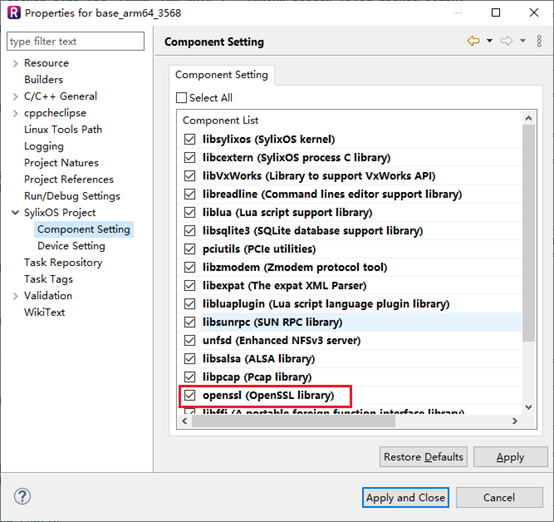Uncheck libsqlite3 database library checkbox
554x522 pixels.
[x=190, y=230]
